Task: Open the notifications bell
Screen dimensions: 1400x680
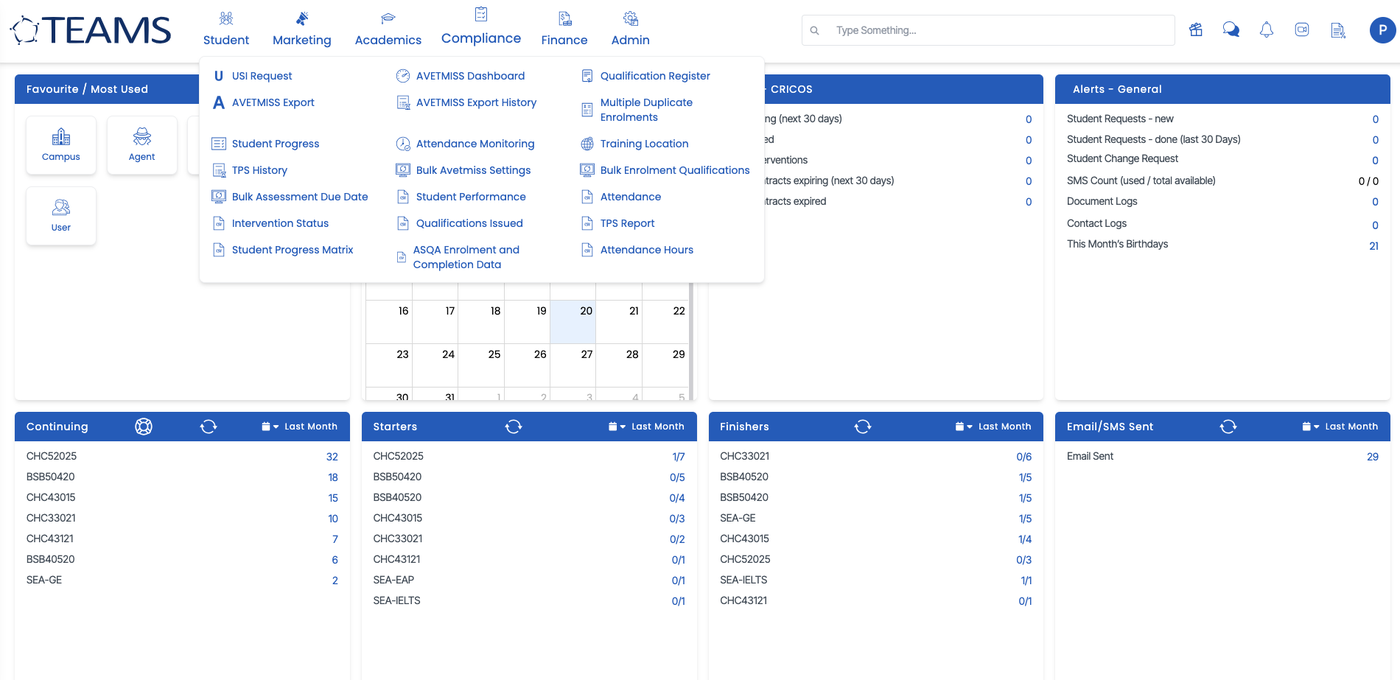Action: (1267, 30)
